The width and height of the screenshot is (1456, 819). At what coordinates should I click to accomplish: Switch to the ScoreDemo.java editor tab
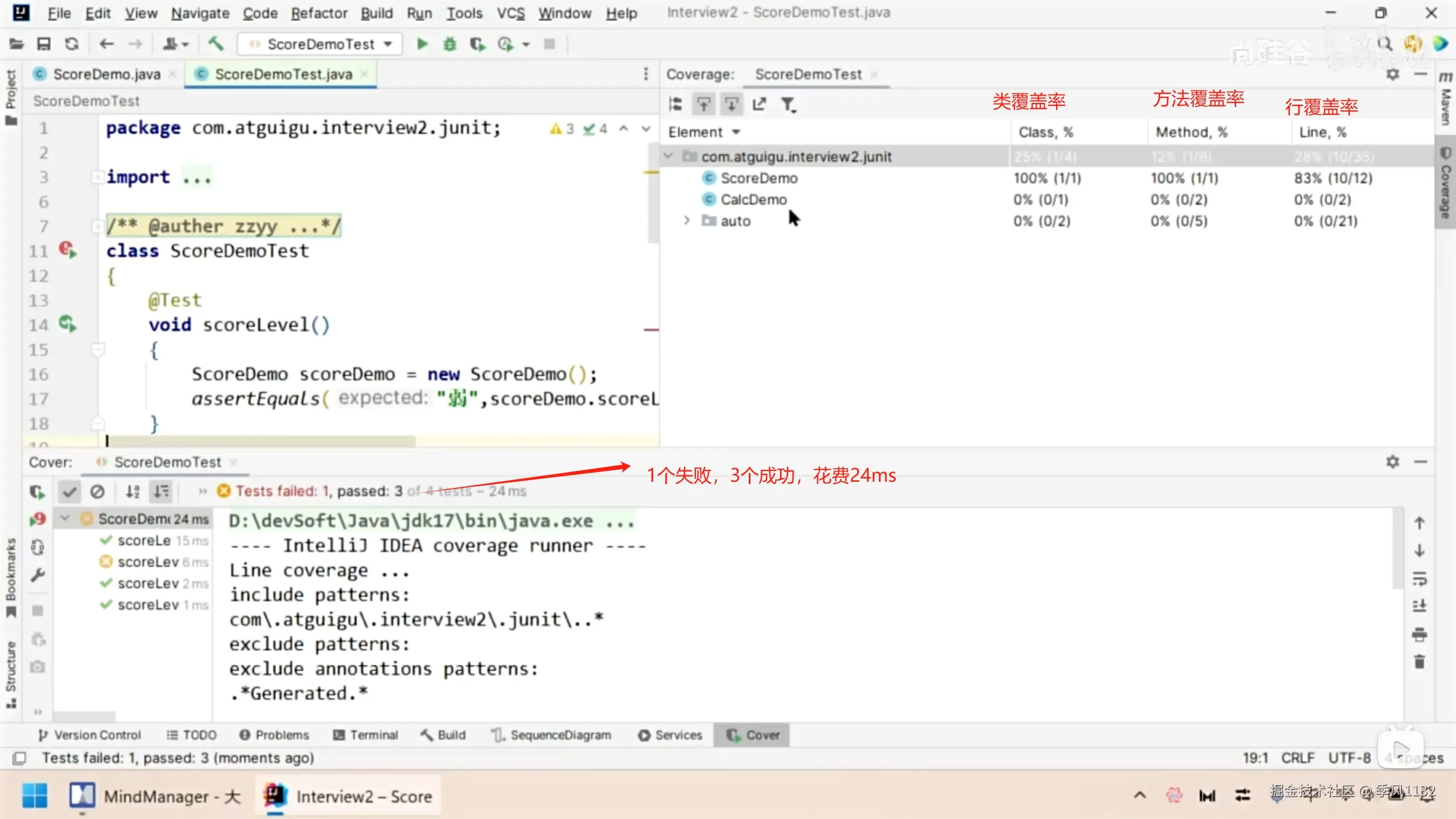(x=106, y=75)
